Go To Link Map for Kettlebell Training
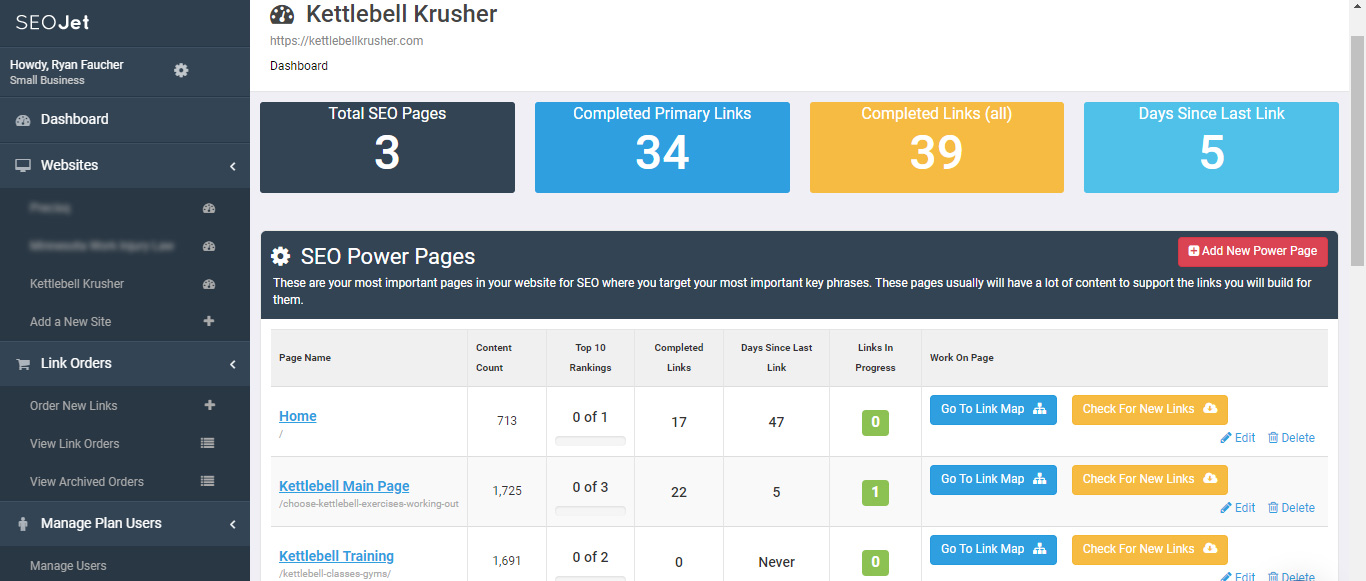Viewport: 1366px width, 581px height. click(993, 549)
